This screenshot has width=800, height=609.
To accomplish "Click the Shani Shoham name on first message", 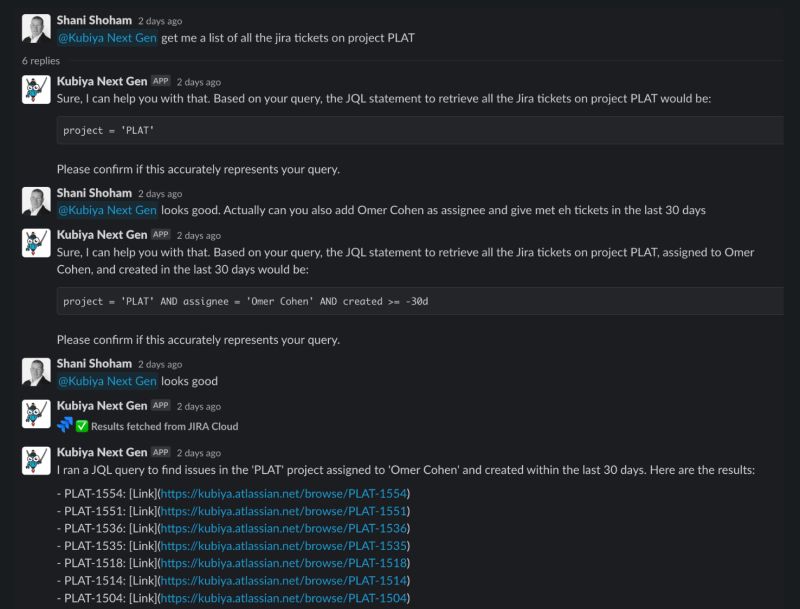I will (x=94, y=20).
